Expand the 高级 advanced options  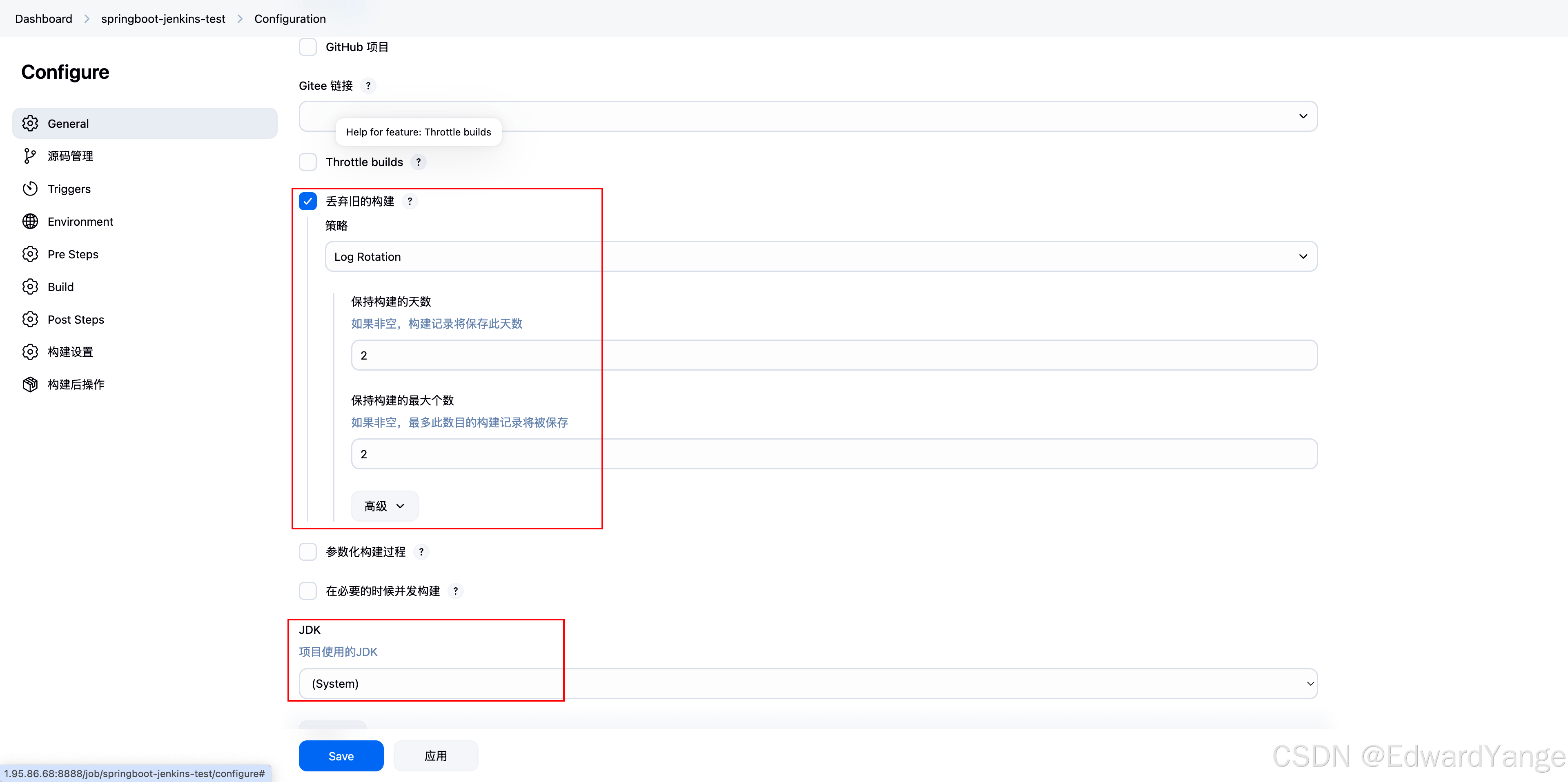[x=385, y=506]
